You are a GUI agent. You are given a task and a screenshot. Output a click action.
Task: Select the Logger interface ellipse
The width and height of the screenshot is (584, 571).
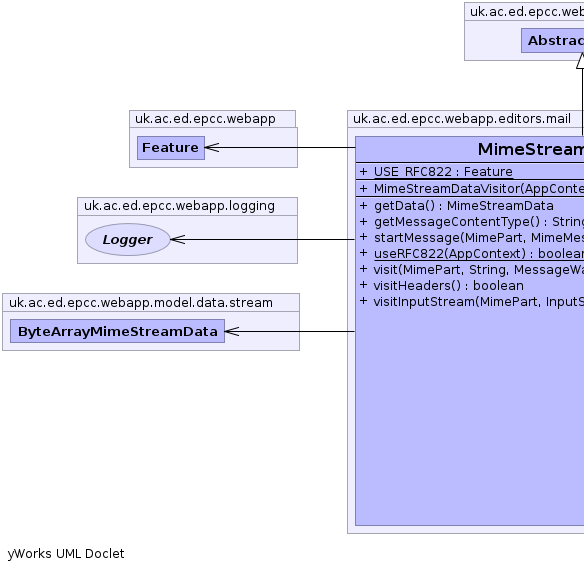coord(128,239)
